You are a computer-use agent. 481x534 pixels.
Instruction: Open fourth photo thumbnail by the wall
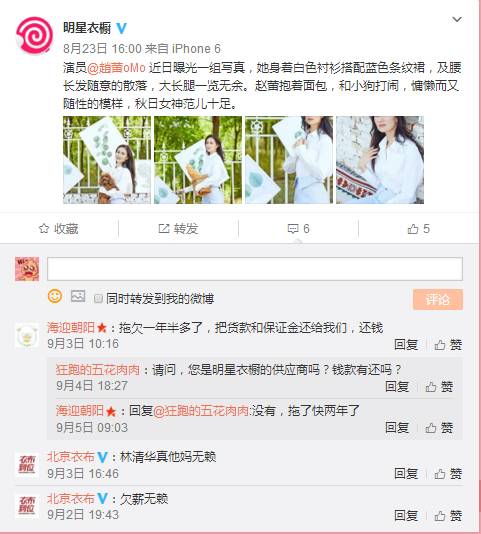[x=380, y=160]
